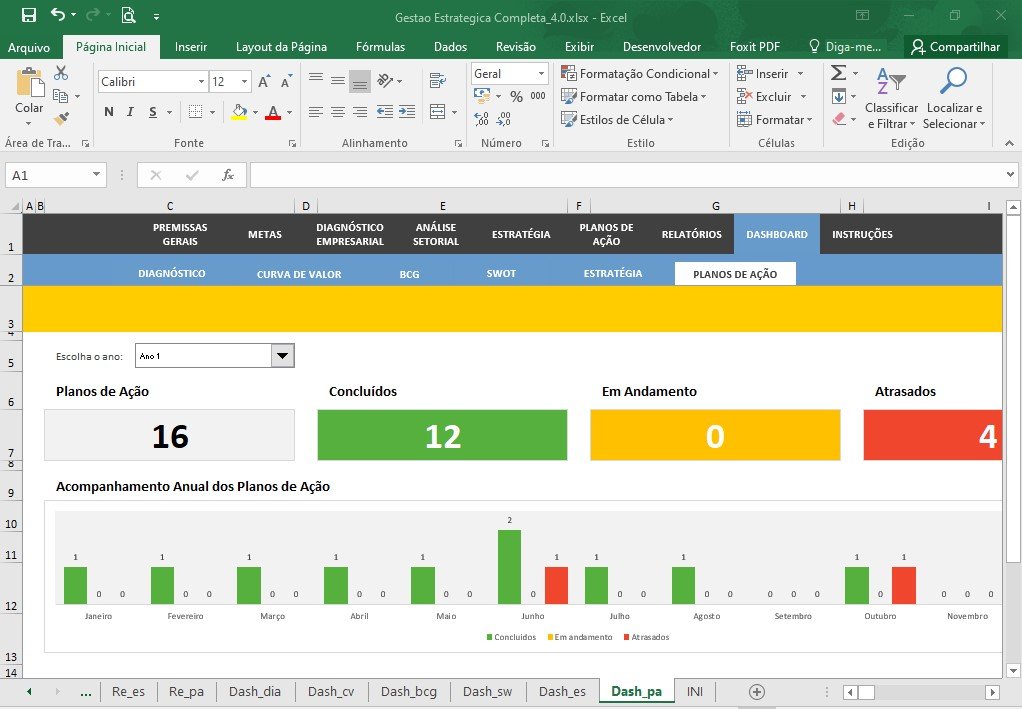The height and width of the screenshot is (709, 1022).
Task: Align text left in cell
Action: (x=315, y=111)
